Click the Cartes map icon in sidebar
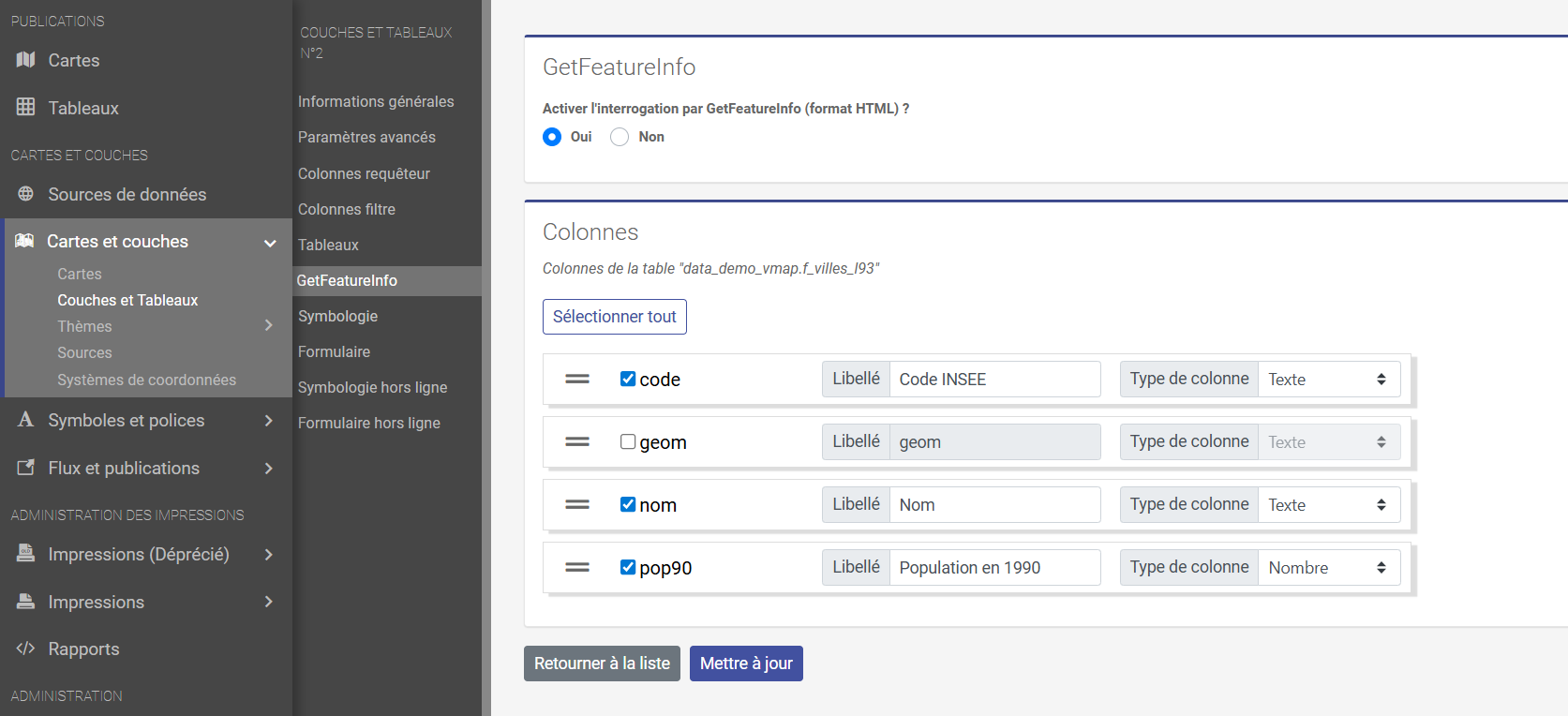The height and width of the screenshot is (716, 1568). click(x=25, y=60)
